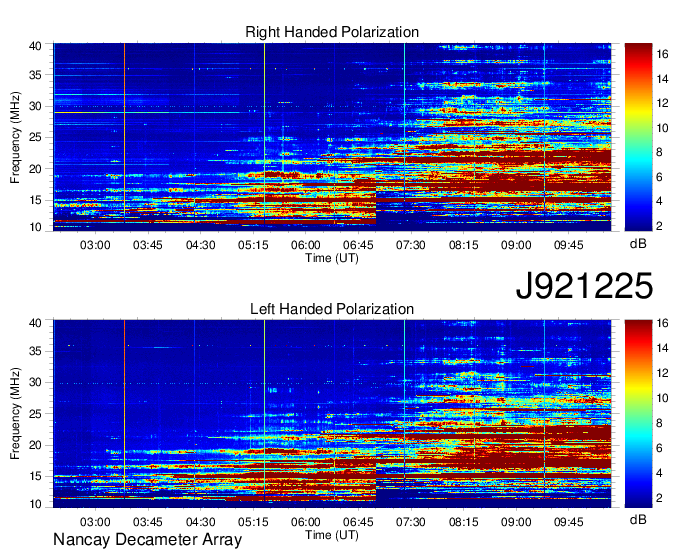Click "15" frequency tick on Left Handed plot
This screenshot has width=680, height=552.
click(x=35, y=477)
